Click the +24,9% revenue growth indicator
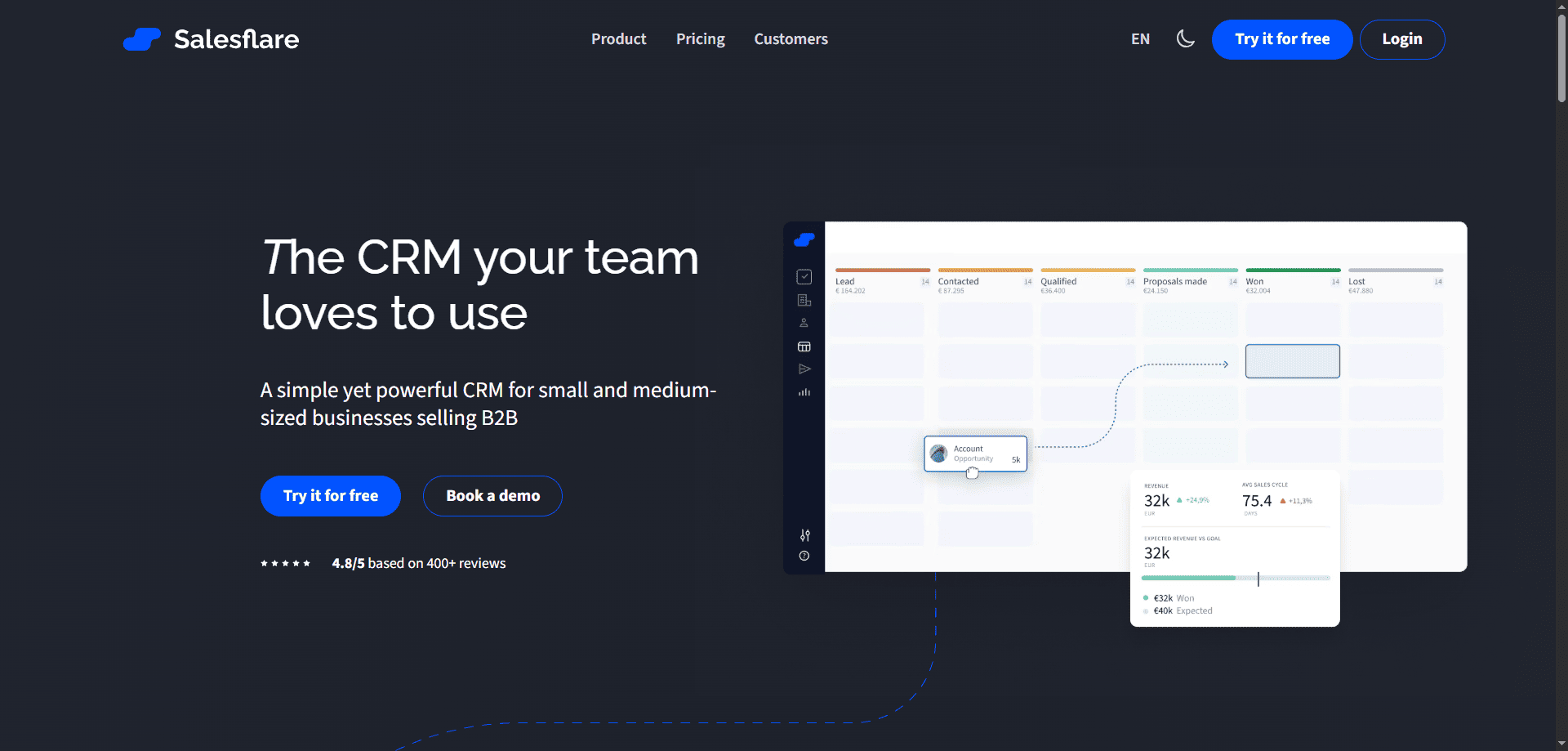 click(1193, 500)
